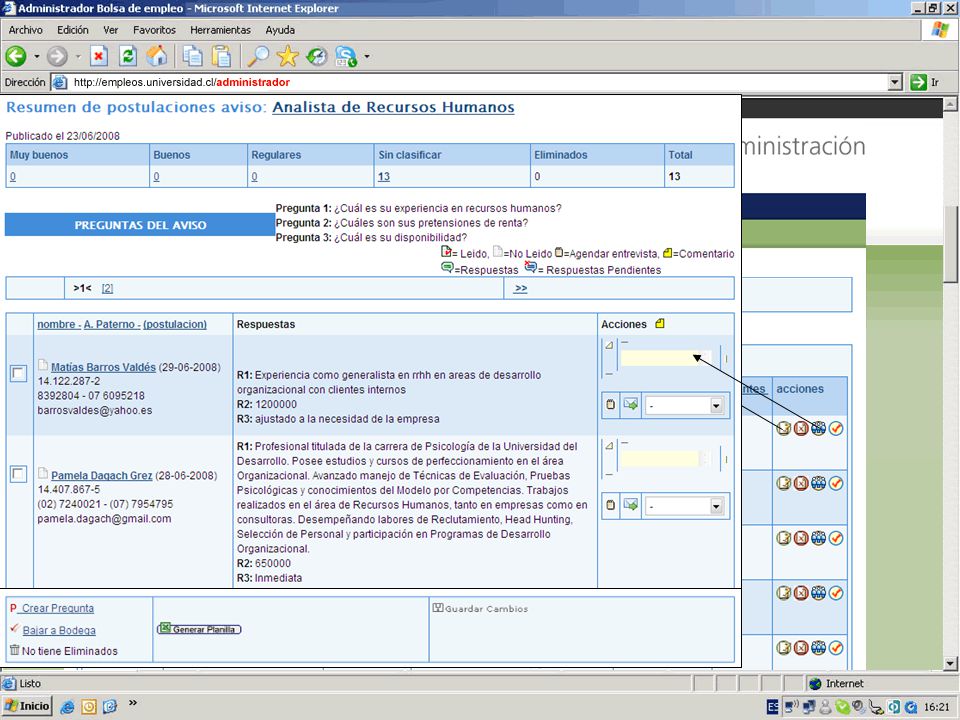
Task: Click the first orange checkmark icon in background acciones column
Action: coord(836,429)
